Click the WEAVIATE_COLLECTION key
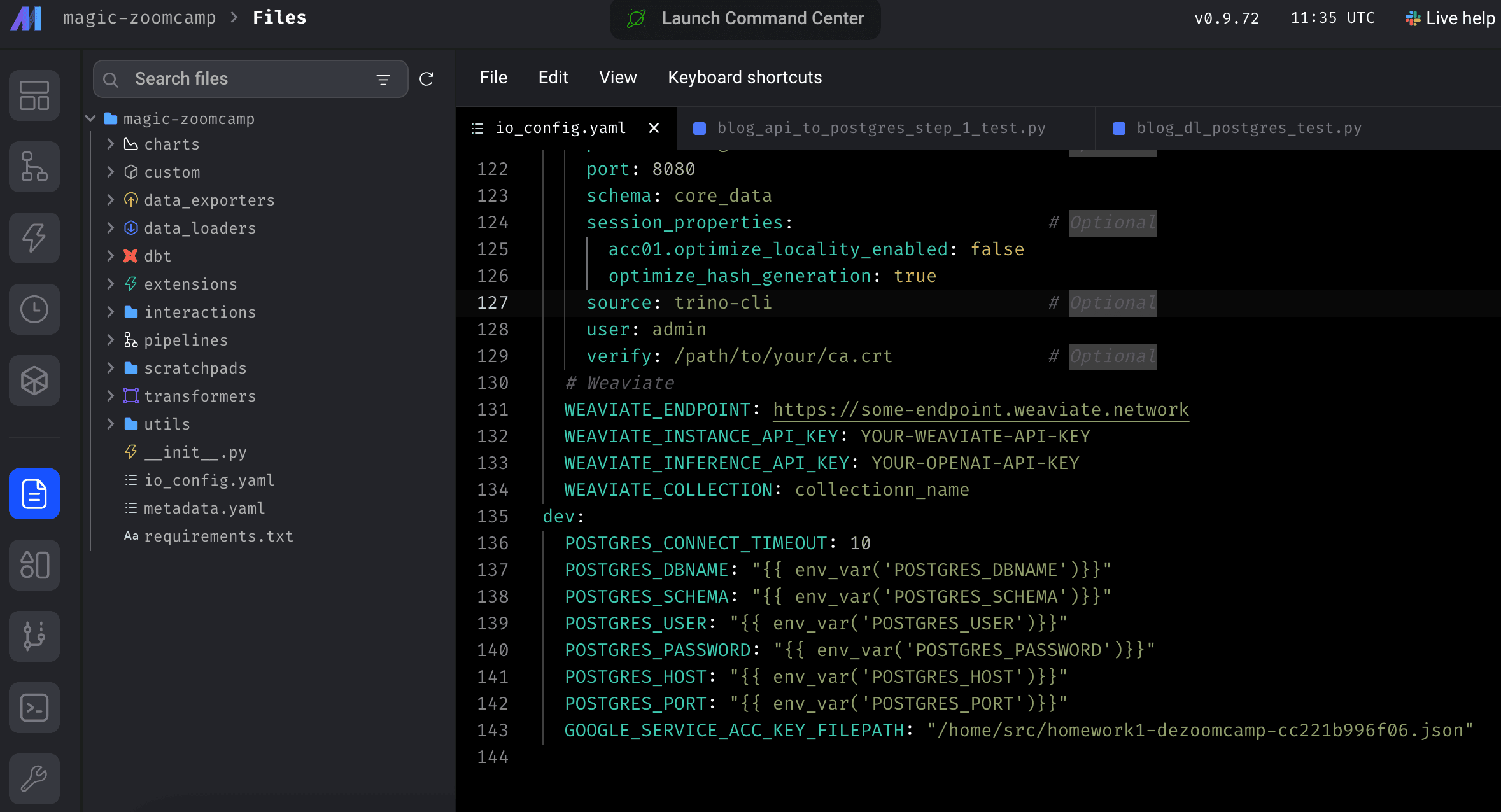1501x812 pixels. coord(668,490)
